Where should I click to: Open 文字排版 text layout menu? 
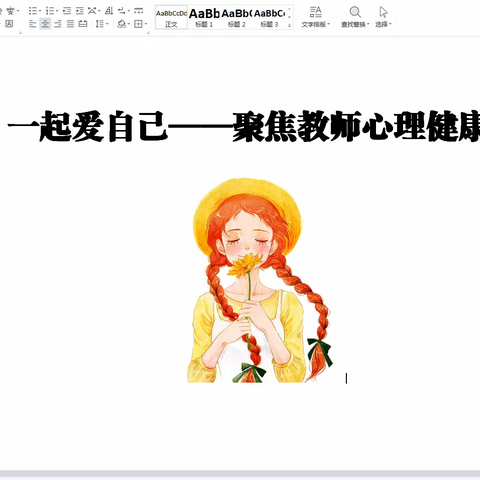point(315,17)
